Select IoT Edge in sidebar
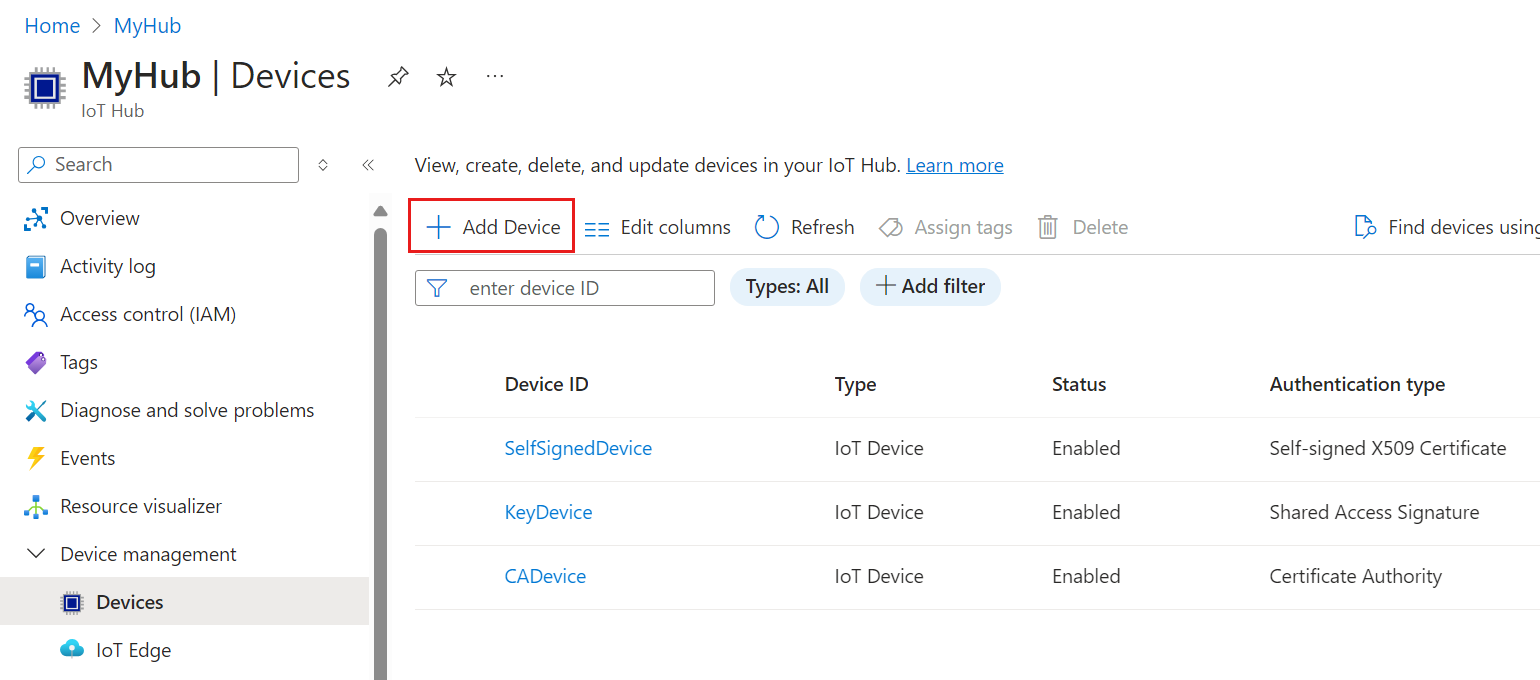The image size is (1540, 680). (133, 650)
